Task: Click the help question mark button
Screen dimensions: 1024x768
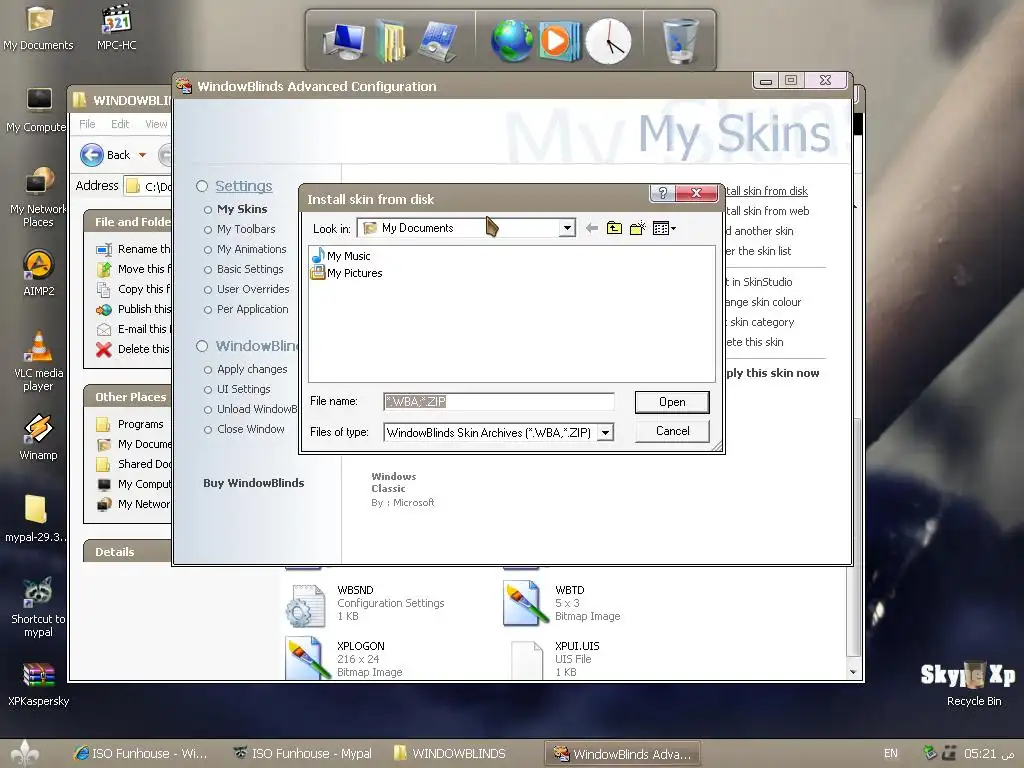Action: click(x=663, y=193)
